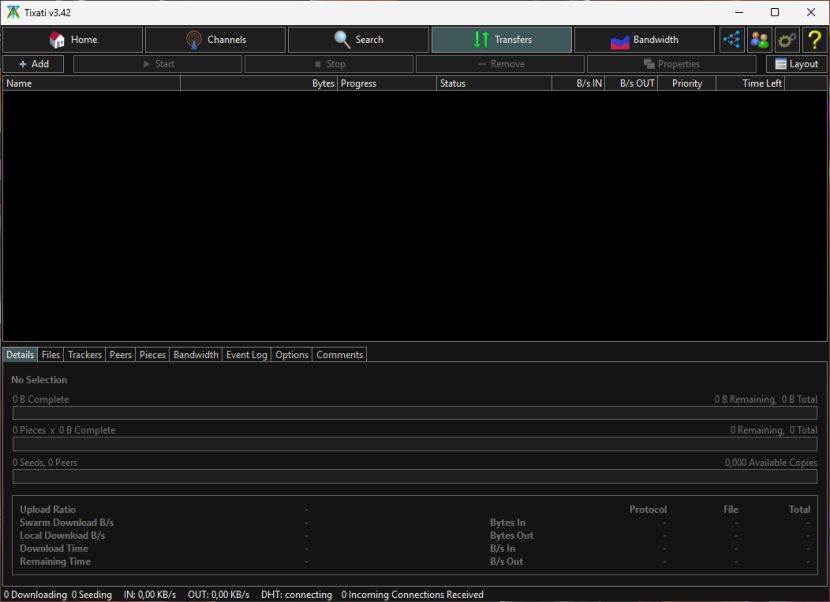Open the Comments tab
Screen dimensions: 830x602
[x=339, y=355]
